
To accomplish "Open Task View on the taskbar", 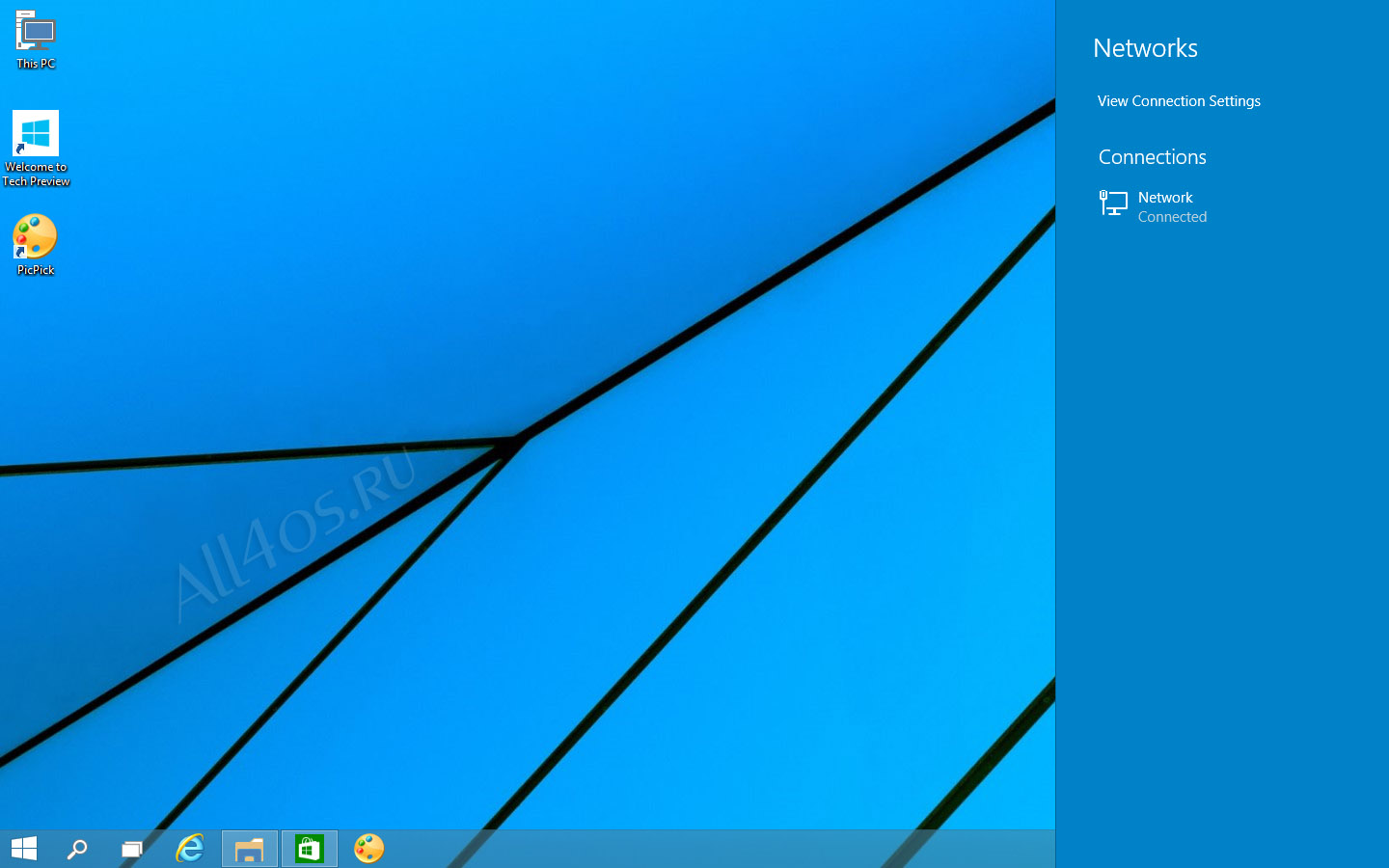I will click(132, 849).
